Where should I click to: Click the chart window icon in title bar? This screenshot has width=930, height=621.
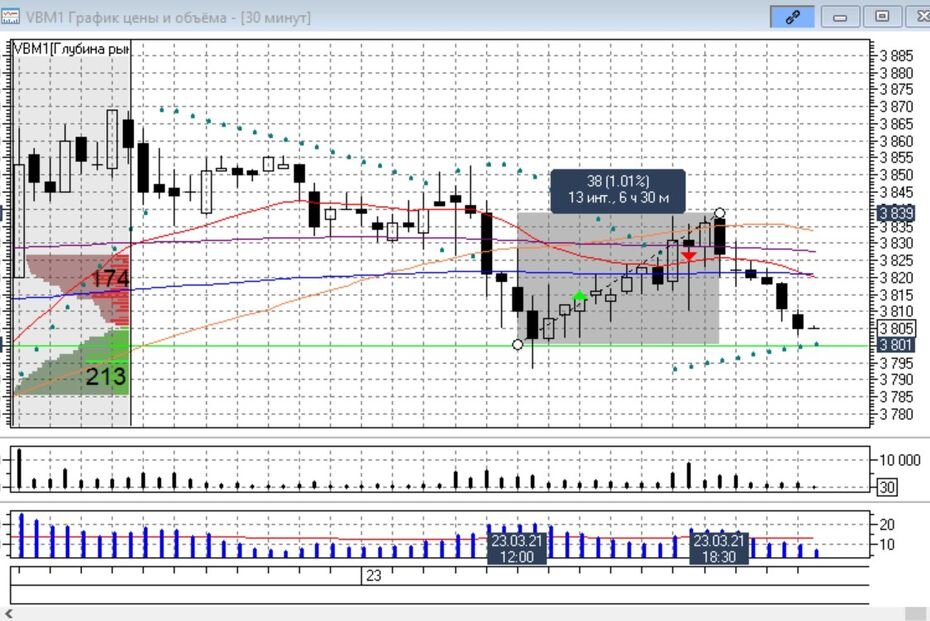point(9,16)
